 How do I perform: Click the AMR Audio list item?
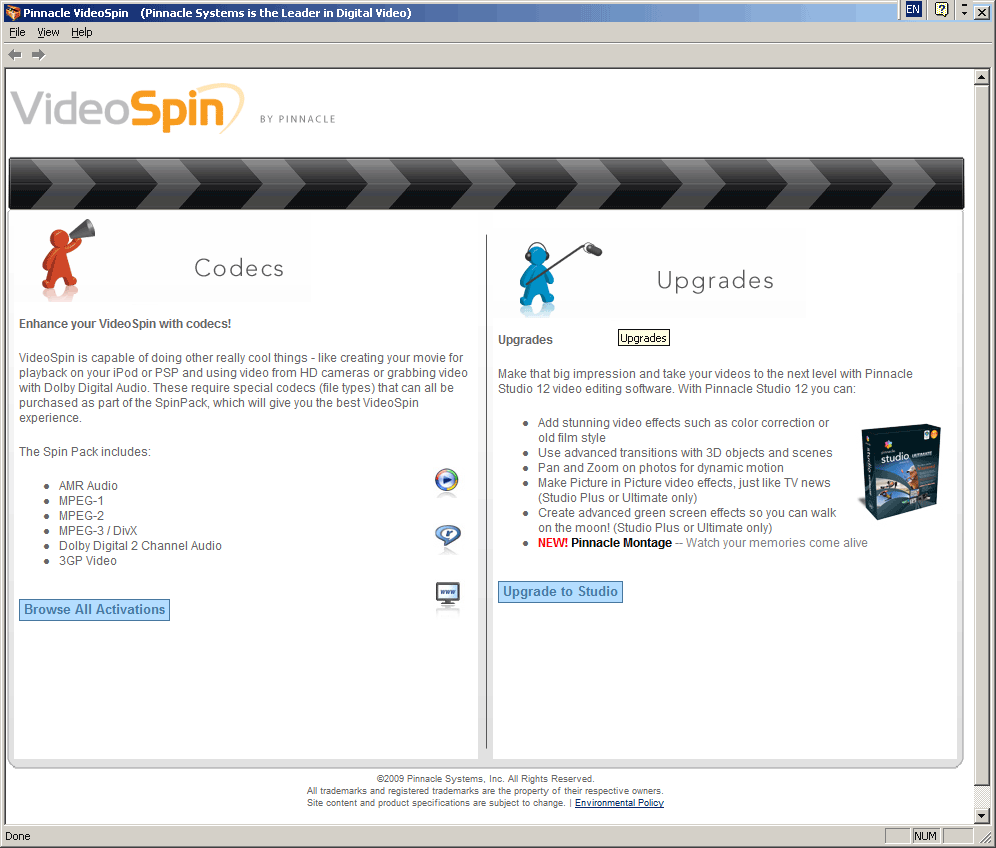coord(88,486)
